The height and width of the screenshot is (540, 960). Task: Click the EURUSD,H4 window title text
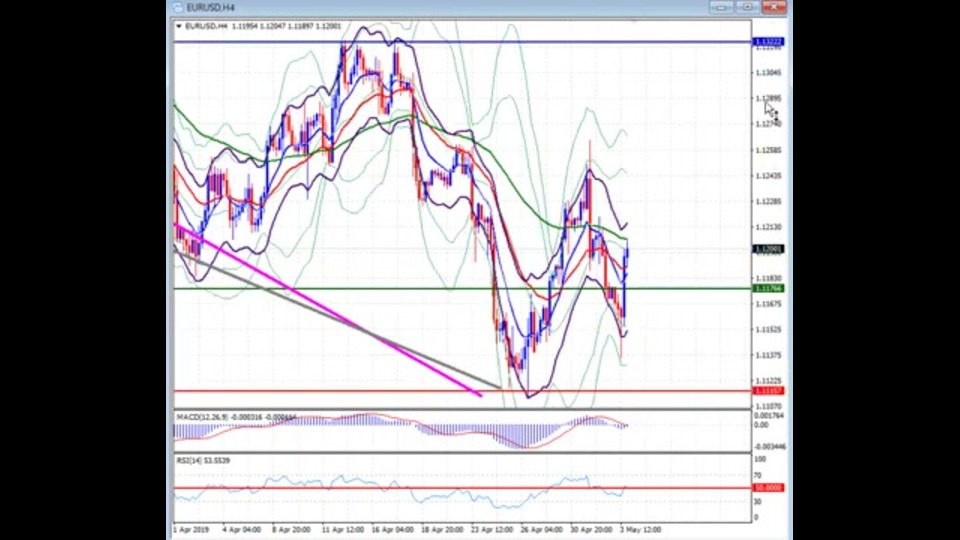[211, 7]
